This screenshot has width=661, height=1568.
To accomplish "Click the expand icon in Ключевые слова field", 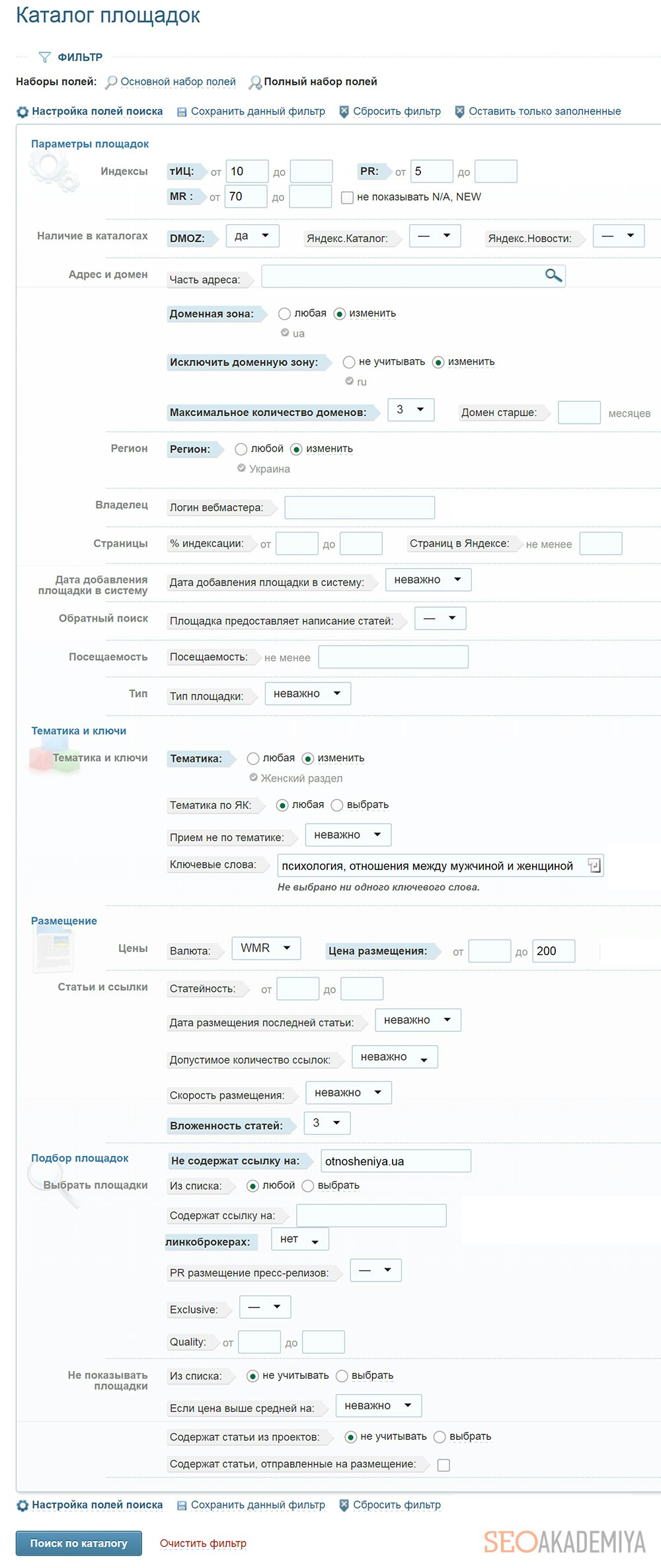I will [594, 865].
